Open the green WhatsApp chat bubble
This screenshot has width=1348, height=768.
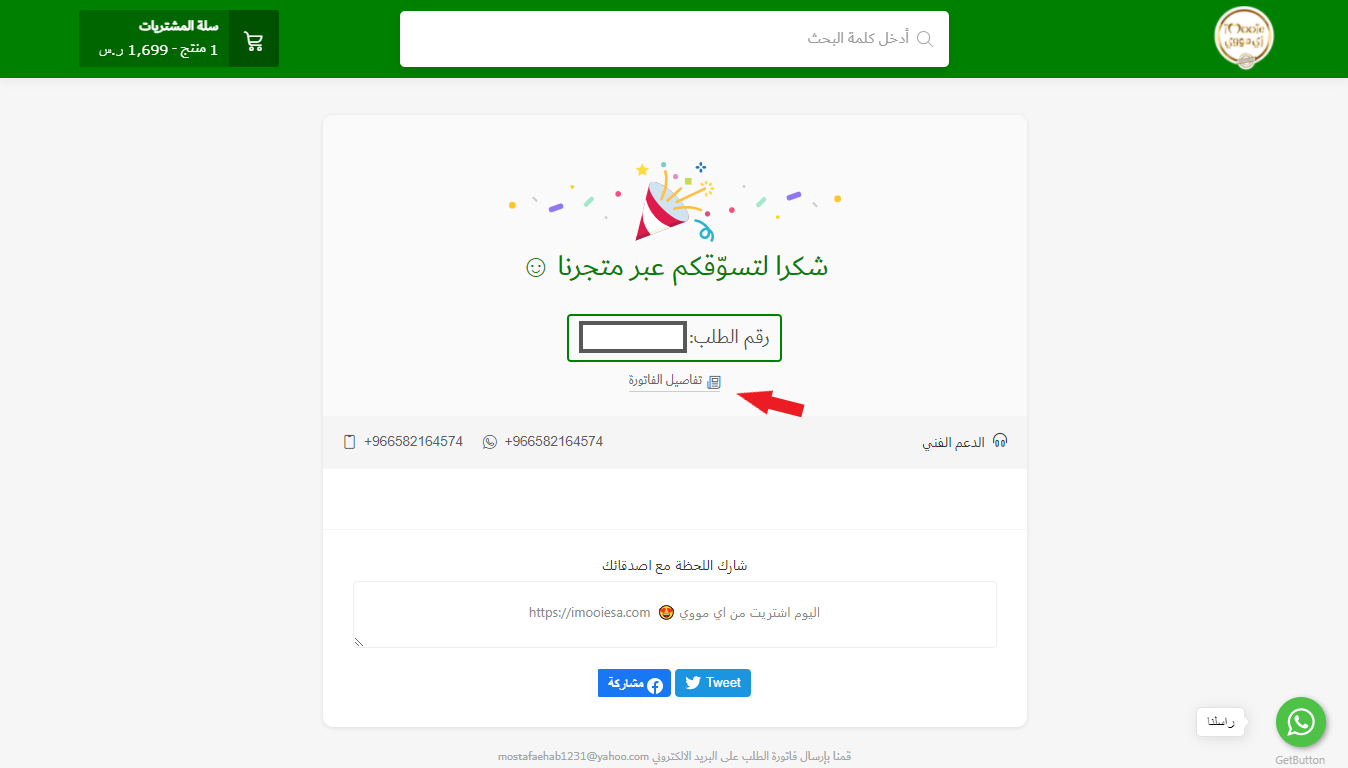[x=1301, y=722]
